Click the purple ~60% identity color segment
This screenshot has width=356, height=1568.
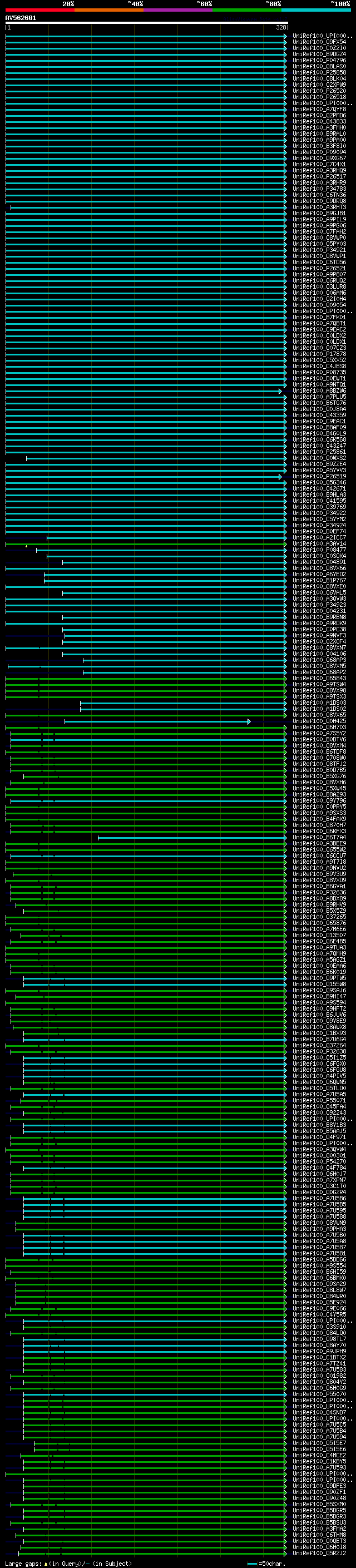pyautogui.click(x=179, y=11)
